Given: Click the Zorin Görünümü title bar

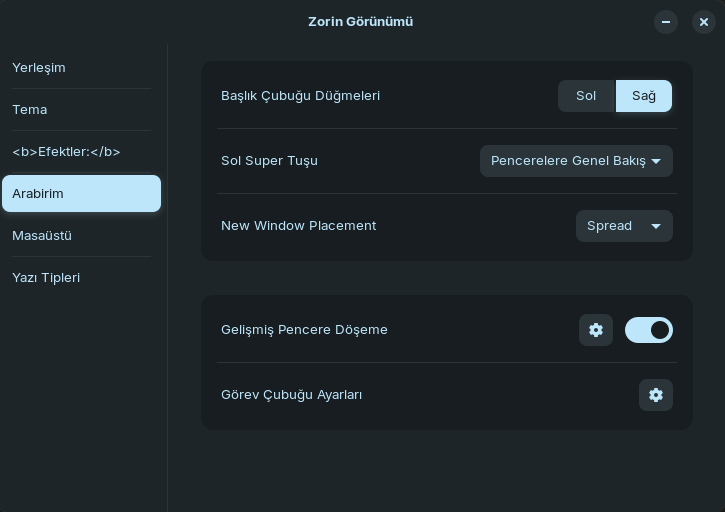Looking at the screenshot, I should click(360, 22).
